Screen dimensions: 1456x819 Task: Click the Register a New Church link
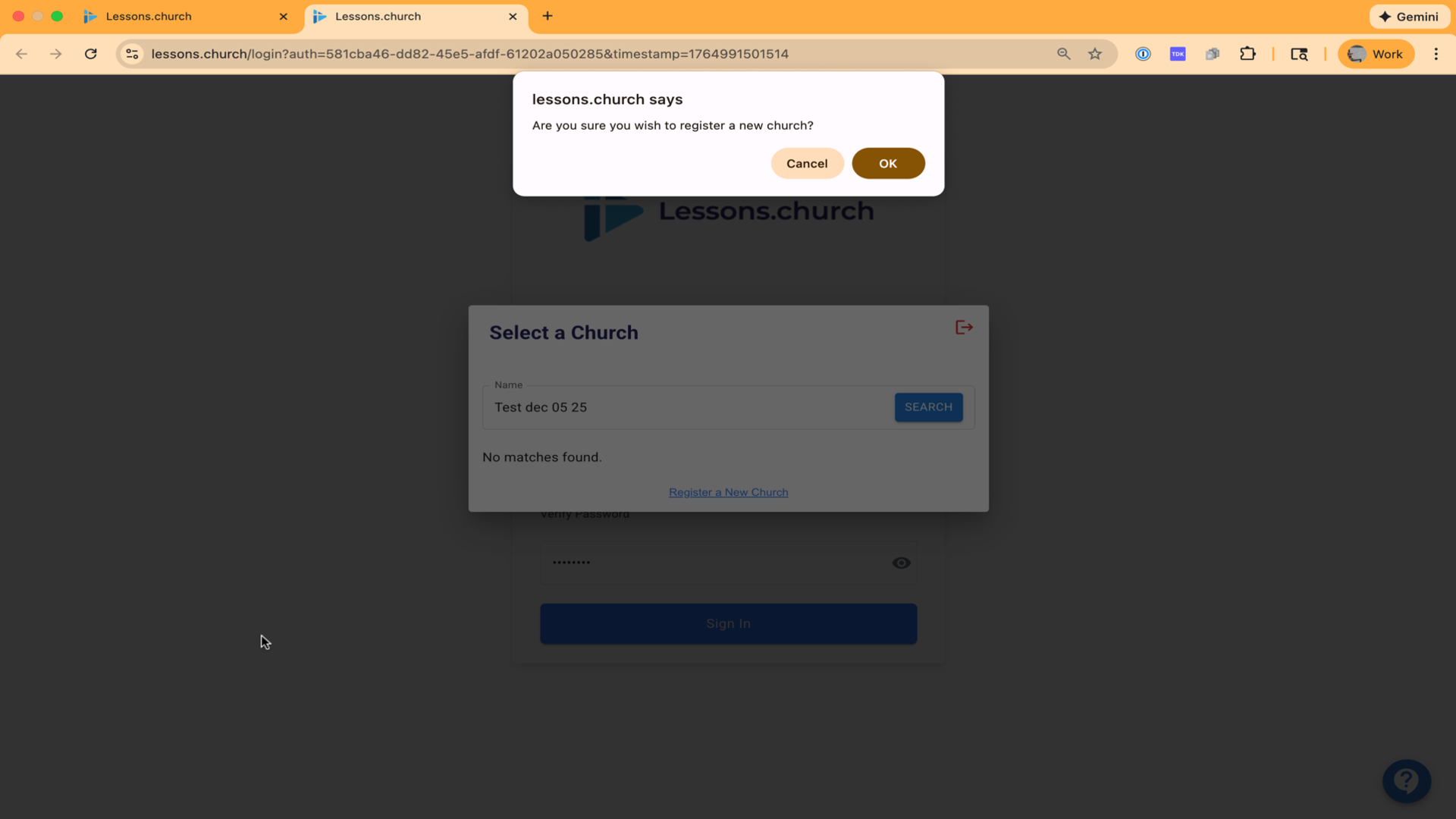(x=728, y=492)
